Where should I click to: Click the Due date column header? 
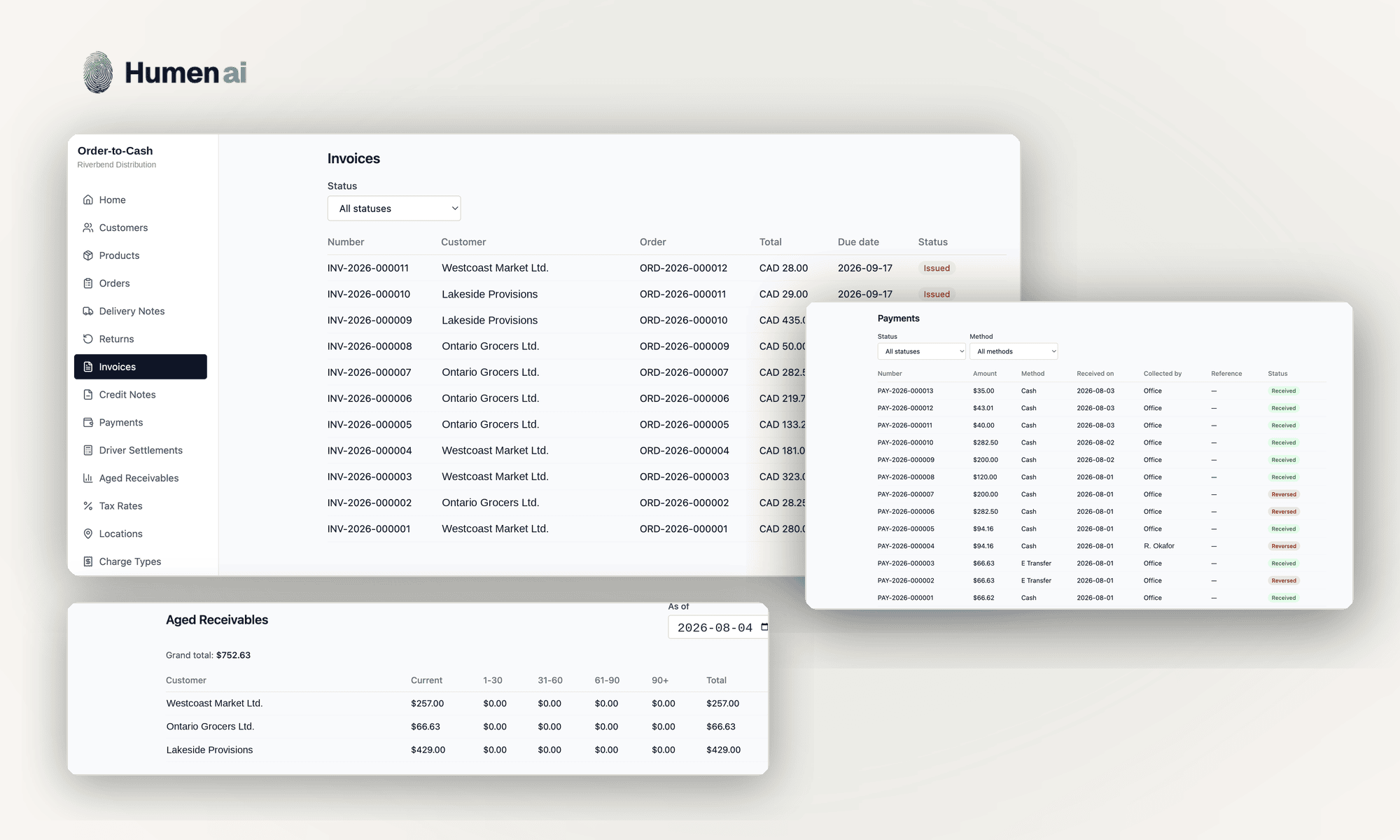pyautogui.click(x=858, y=242)
